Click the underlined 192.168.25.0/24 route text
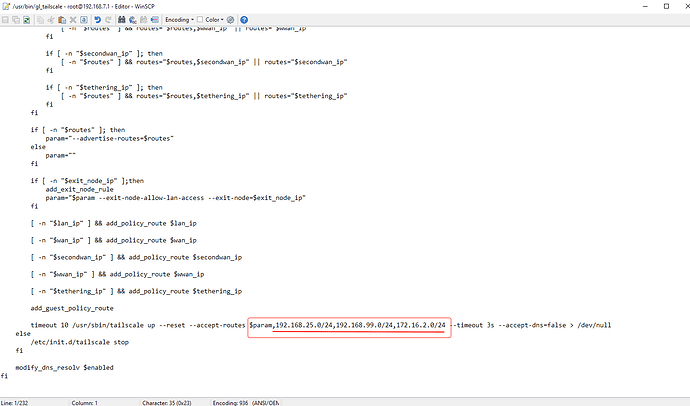This screenshot has height=406, width=690. [308, 325]
